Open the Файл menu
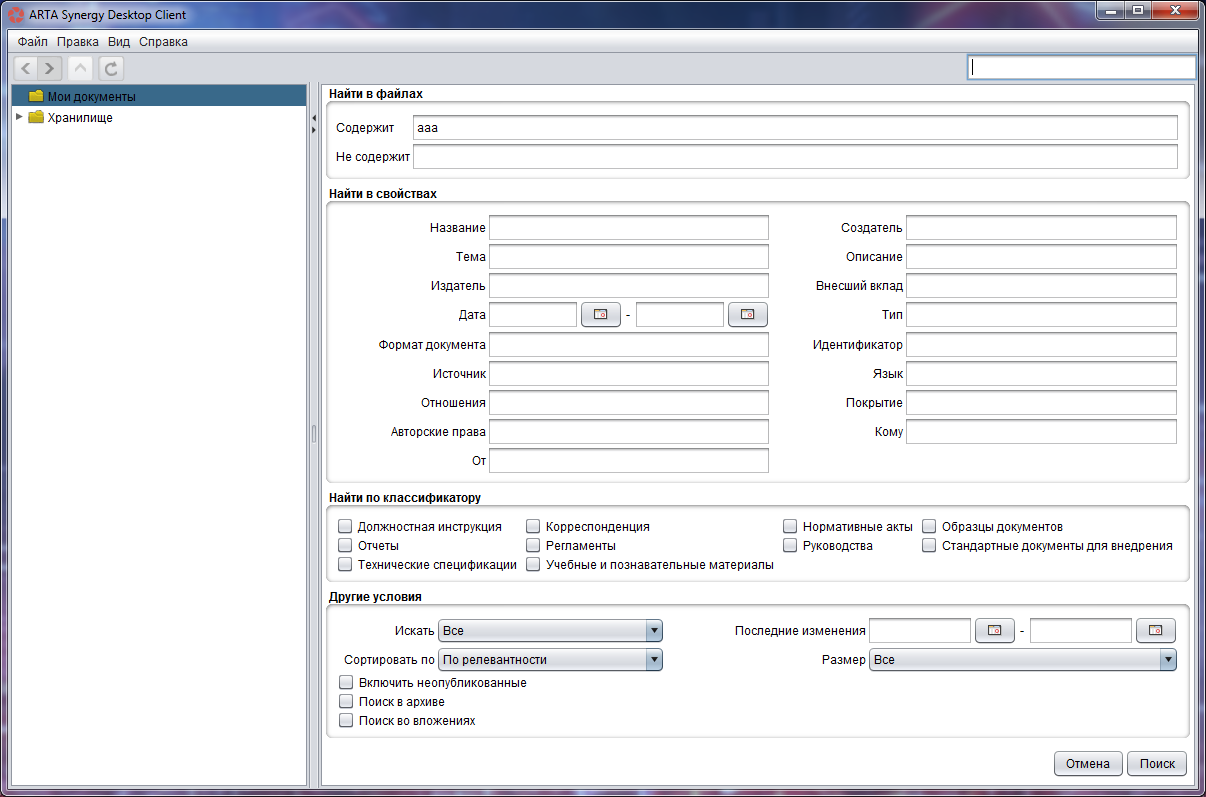1206x797 pixels. click(x=33, y=42)
